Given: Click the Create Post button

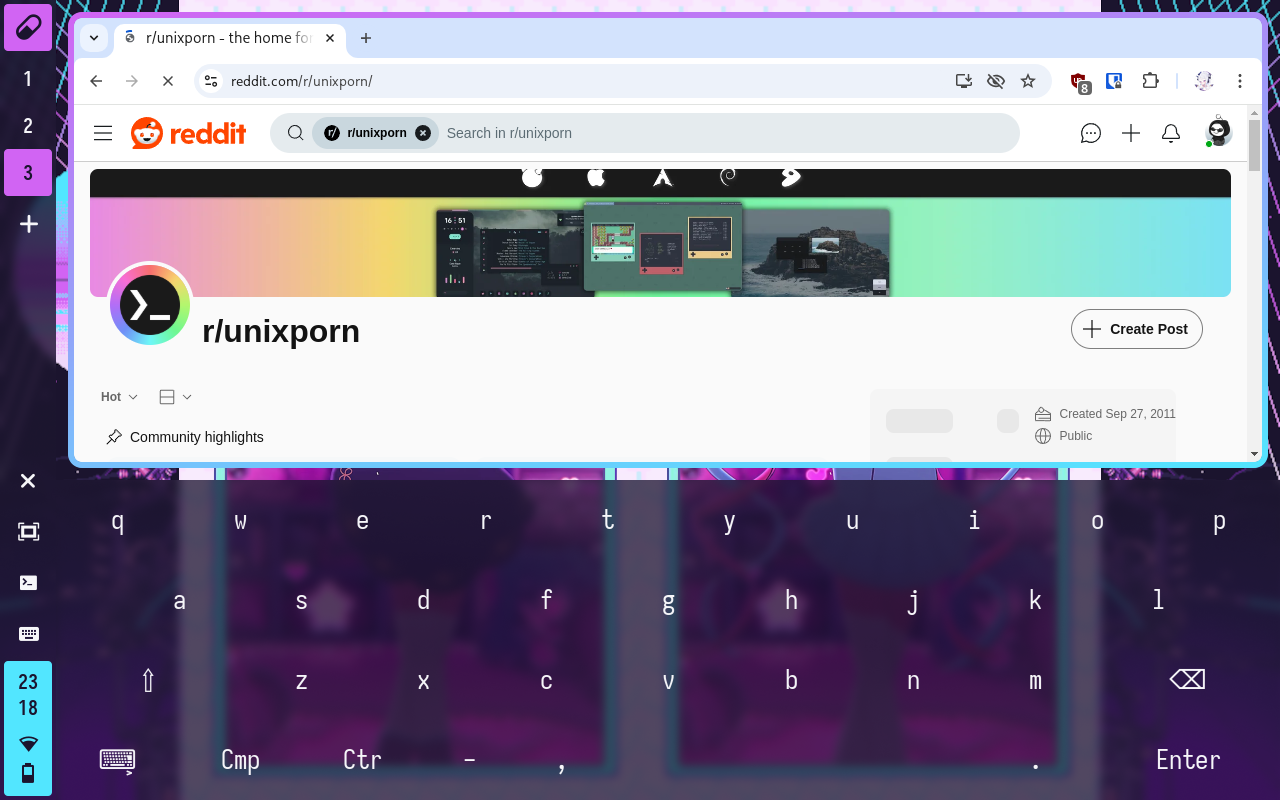Looking at the screenshot, I should coord(1136,329).
